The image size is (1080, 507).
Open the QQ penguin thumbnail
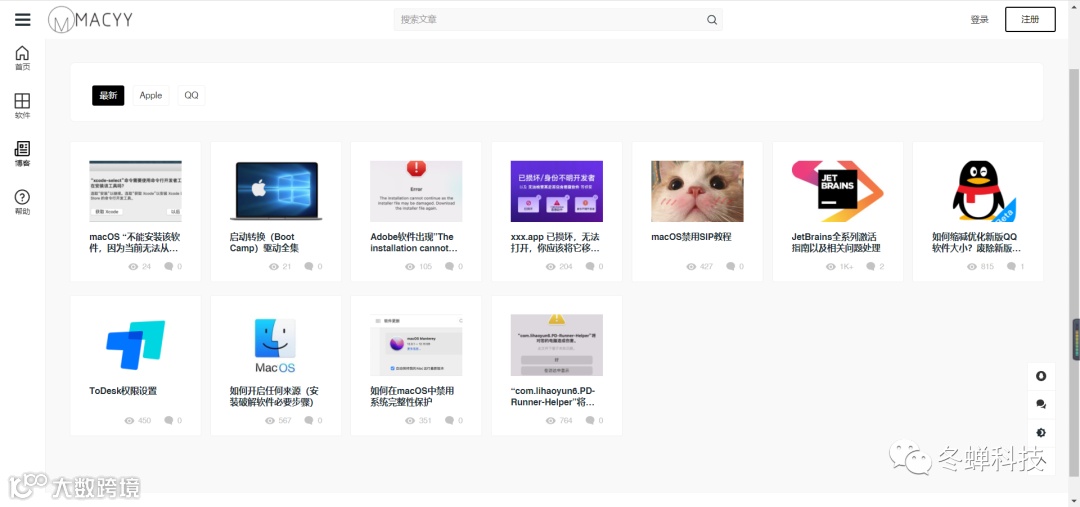coord(978,192)
